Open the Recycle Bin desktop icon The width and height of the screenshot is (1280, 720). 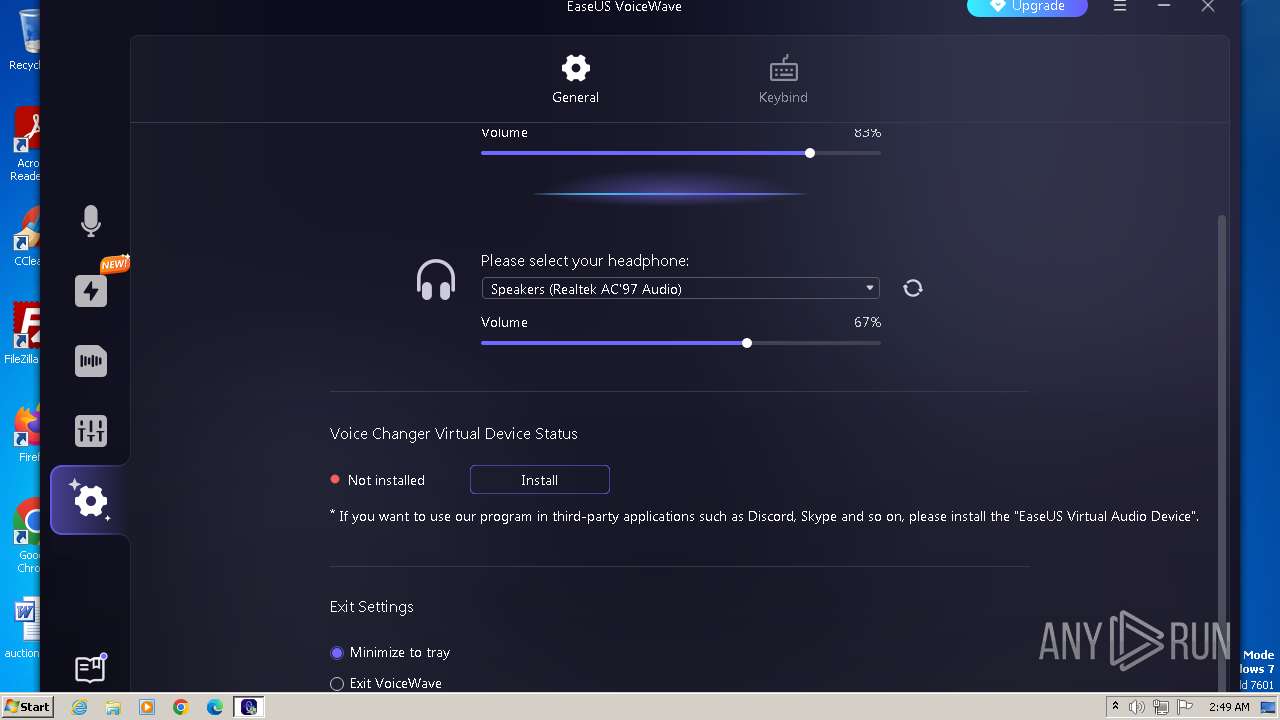coord(26,40)
